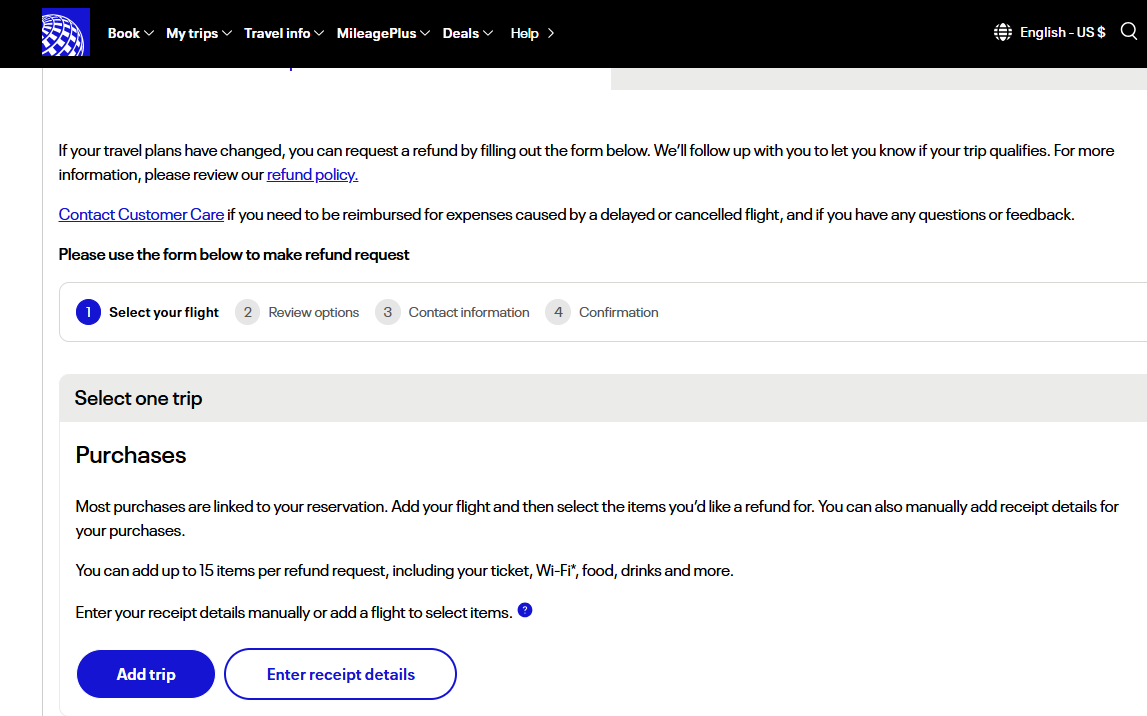Click the 'Purchases' heading
The width and height of the screenshot is (1147, 716).
(131, 455)
